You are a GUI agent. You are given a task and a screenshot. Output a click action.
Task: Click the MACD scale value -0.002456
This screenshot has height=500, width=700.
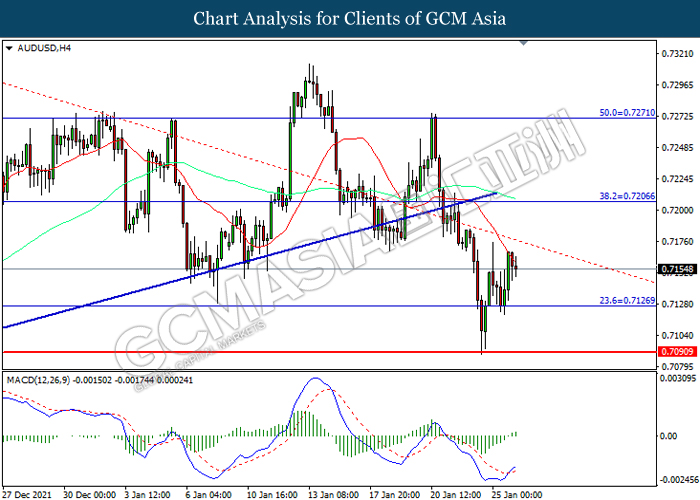click(679, 480)
